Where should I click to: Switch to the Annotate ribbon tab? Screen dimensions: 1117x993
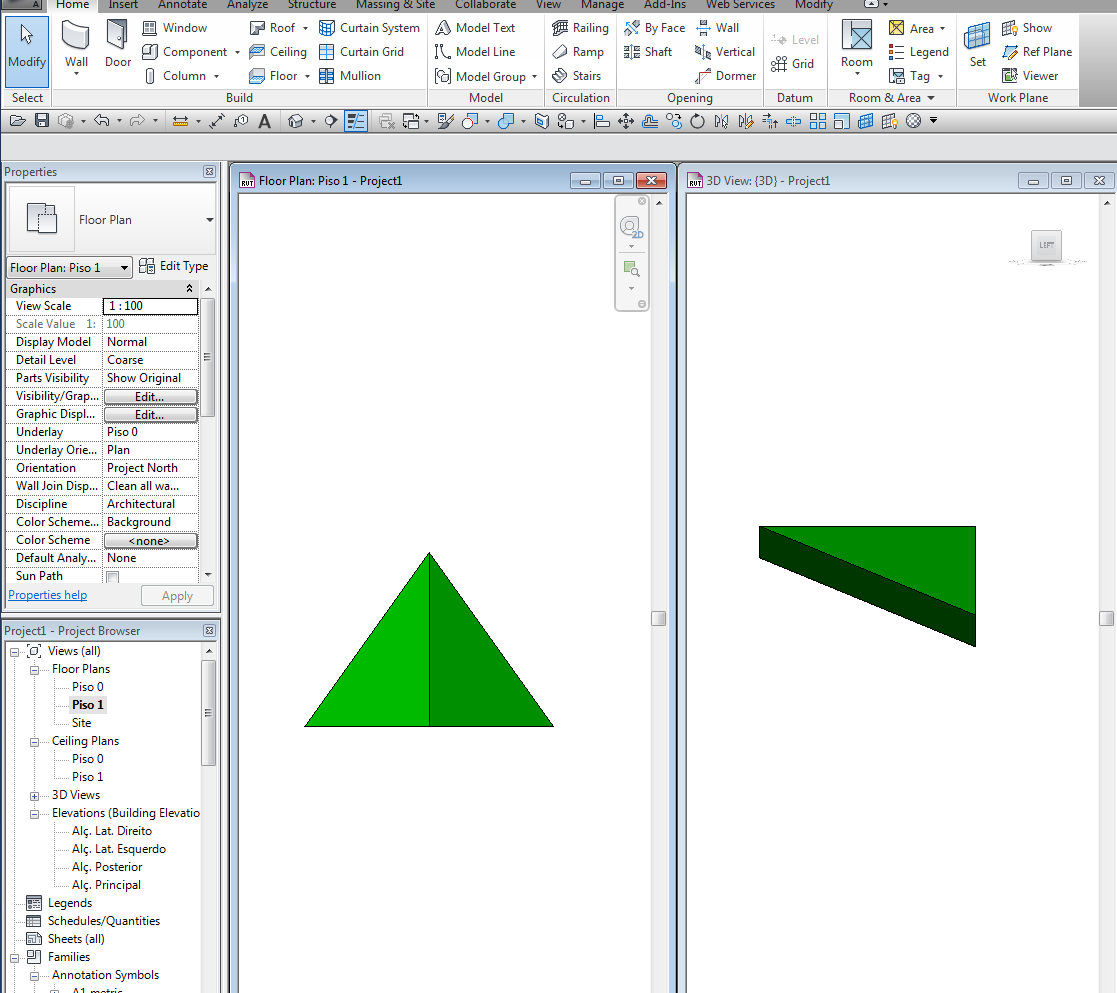point(182,5)
